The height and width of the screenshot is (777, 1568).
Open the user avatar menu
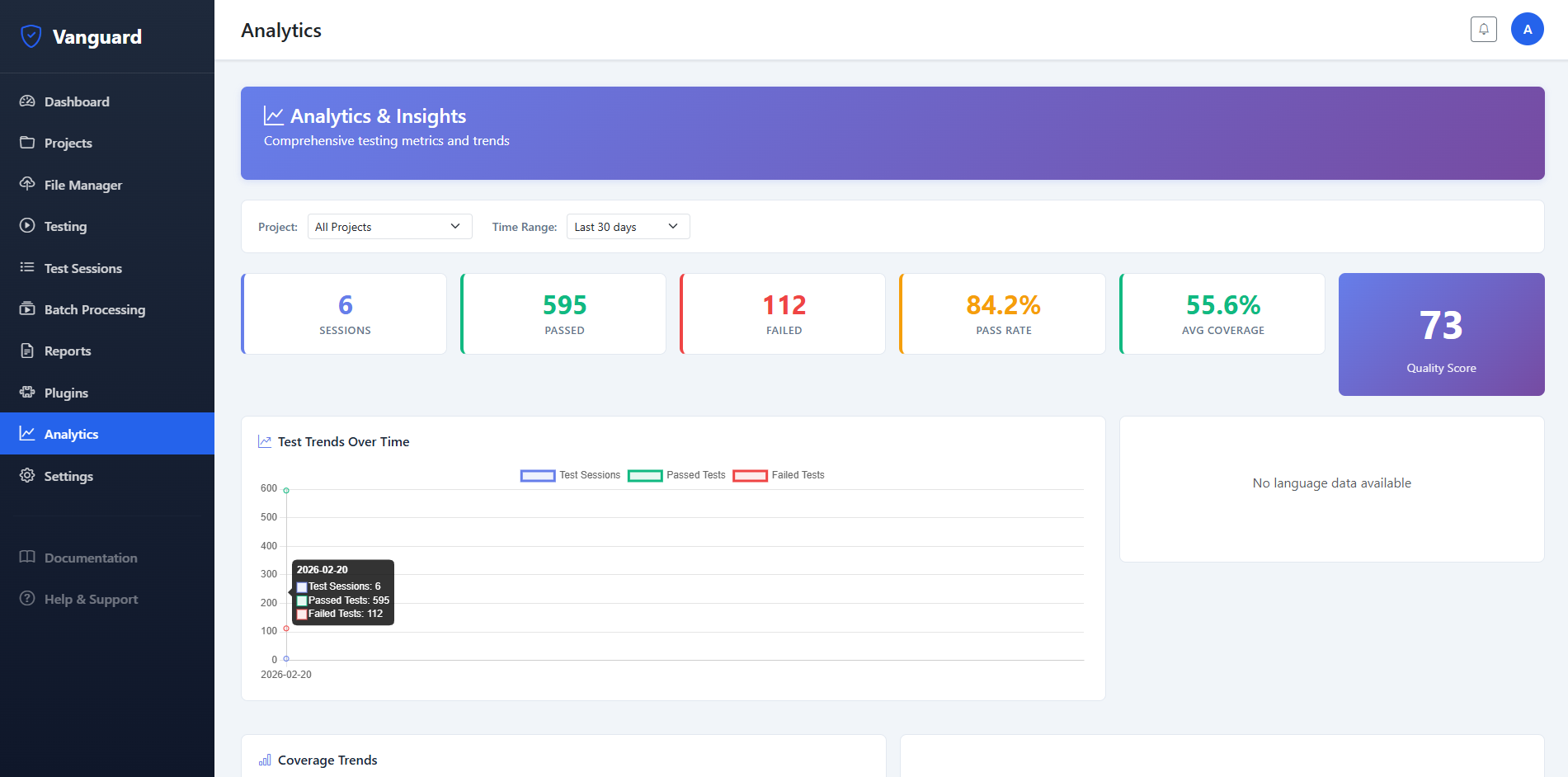click(1527, 30)
